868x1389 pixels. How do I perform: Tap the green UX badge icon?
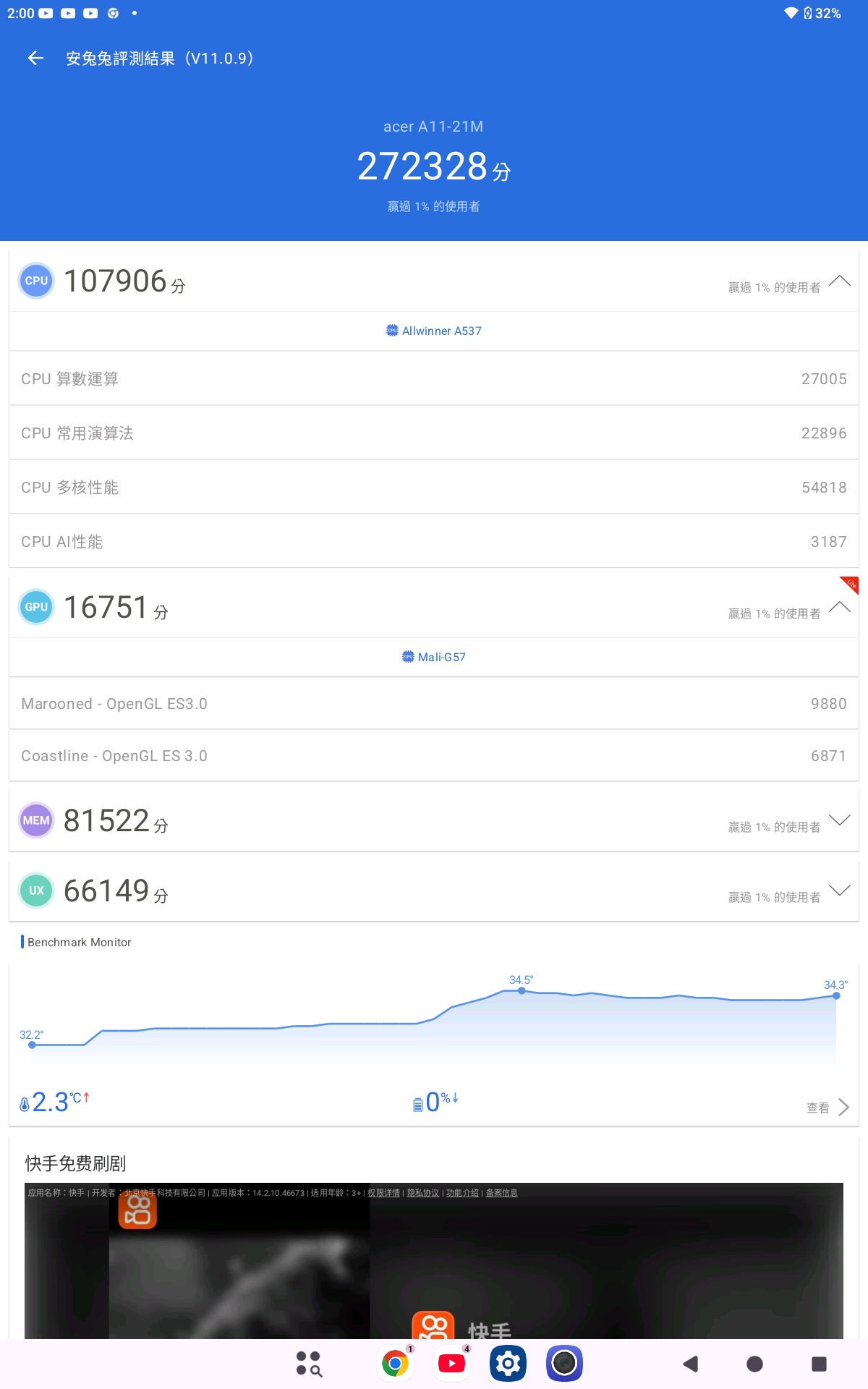(36, 891)
